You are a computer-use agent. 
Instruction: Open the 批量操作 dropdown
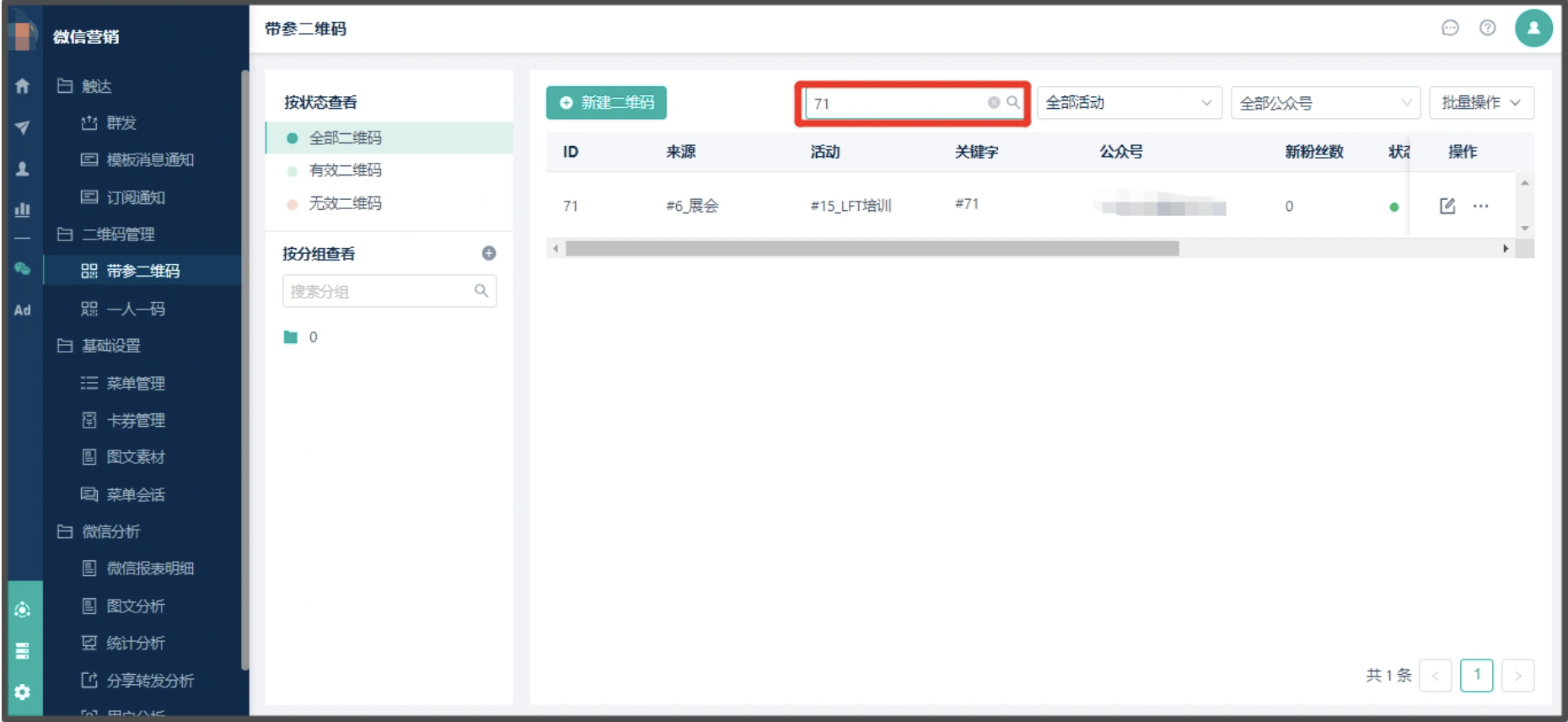tap(1481, 103)
